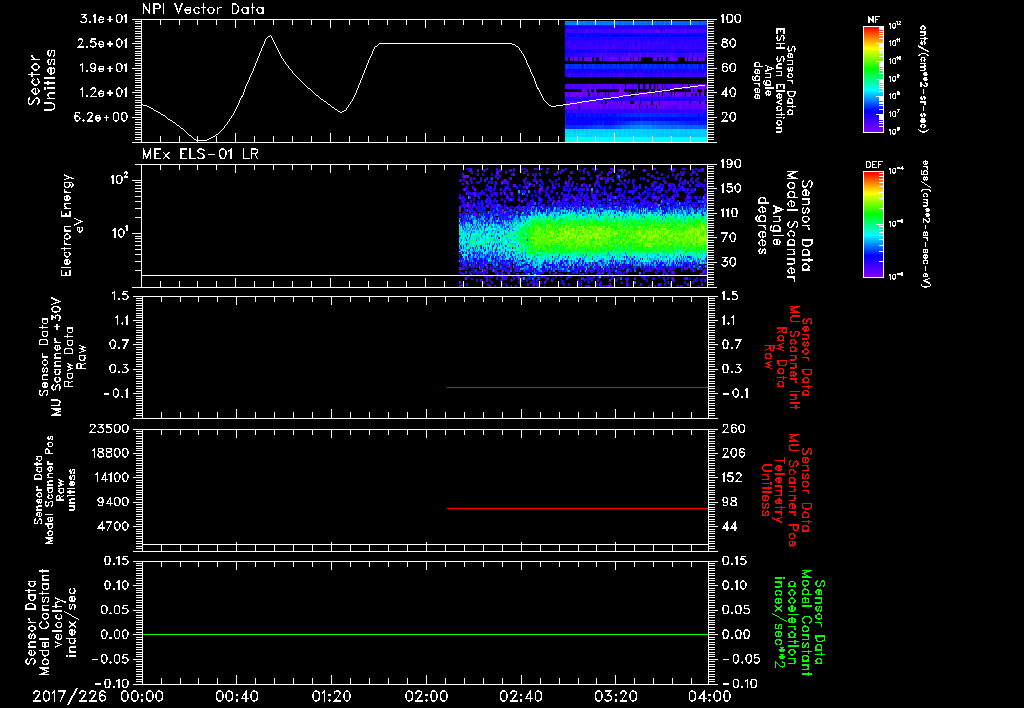Viewport: 1024px width, 708px height.
Task: Click the 9400 scanner position tick label
Action: [x=113, y=502]
